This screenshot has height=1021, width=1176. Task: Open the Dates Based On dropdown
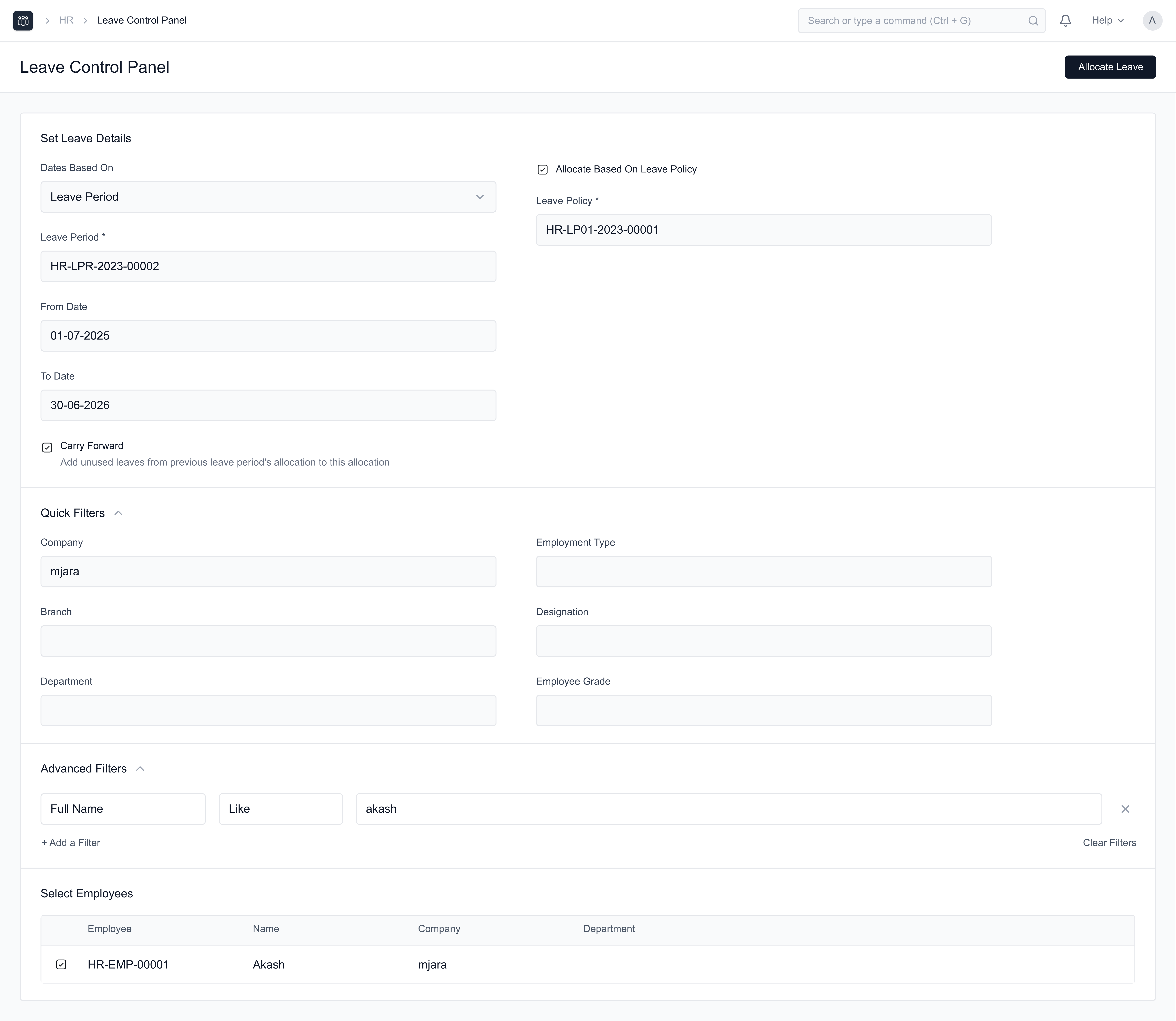pos(268,197)
